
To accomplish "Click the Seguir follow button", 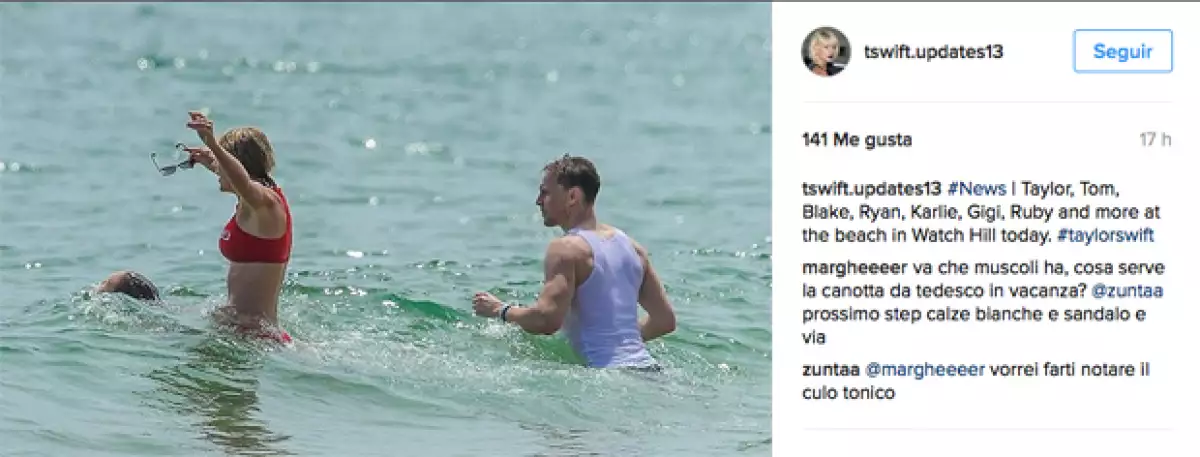I will pos(1123,51).
